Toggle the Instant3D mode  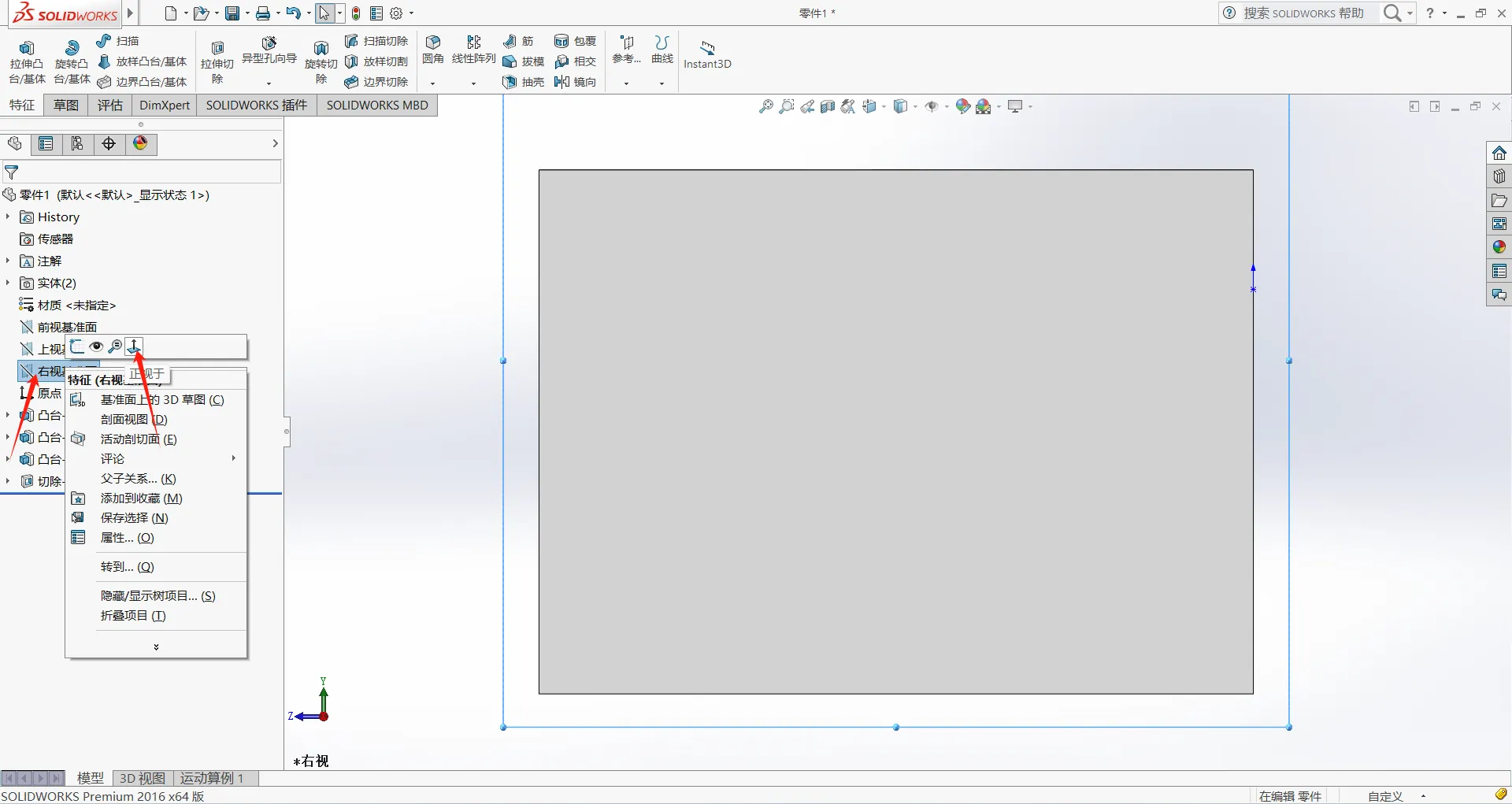pyautogui.click(x=707, y=54)
